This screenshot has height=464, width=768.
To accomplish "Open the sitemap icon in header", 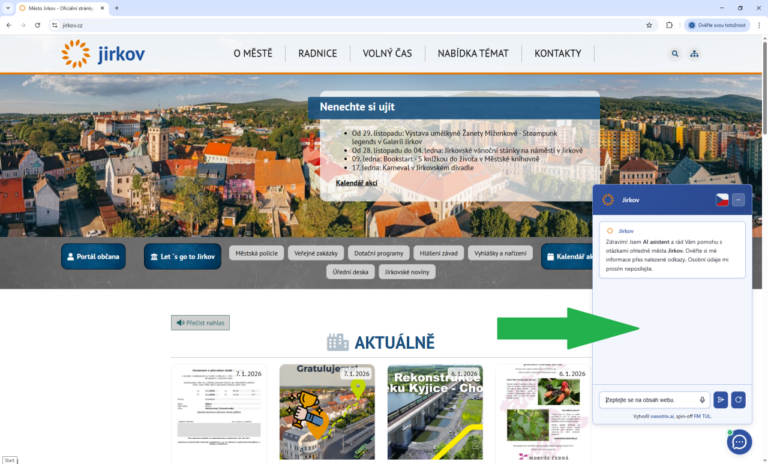I will 695,54.
